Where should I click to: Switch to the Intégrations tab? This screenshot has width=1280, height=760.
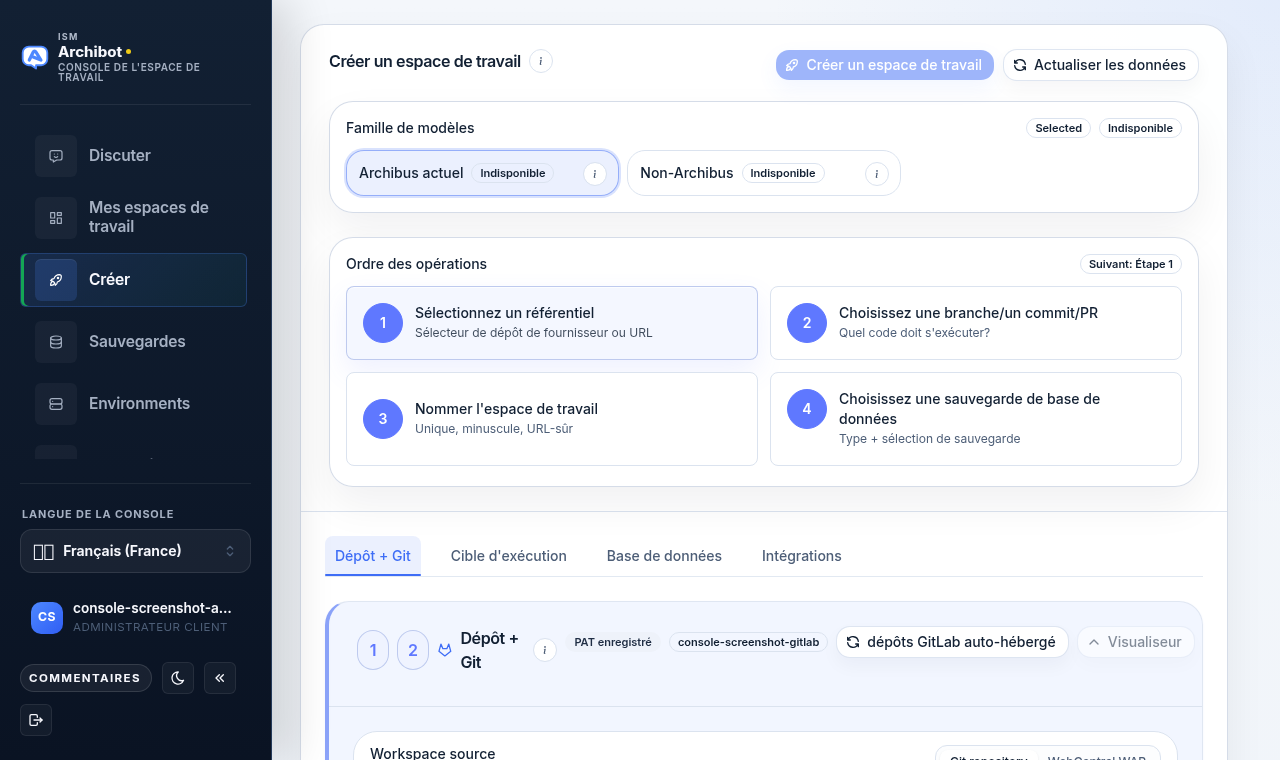click(802, 556)
